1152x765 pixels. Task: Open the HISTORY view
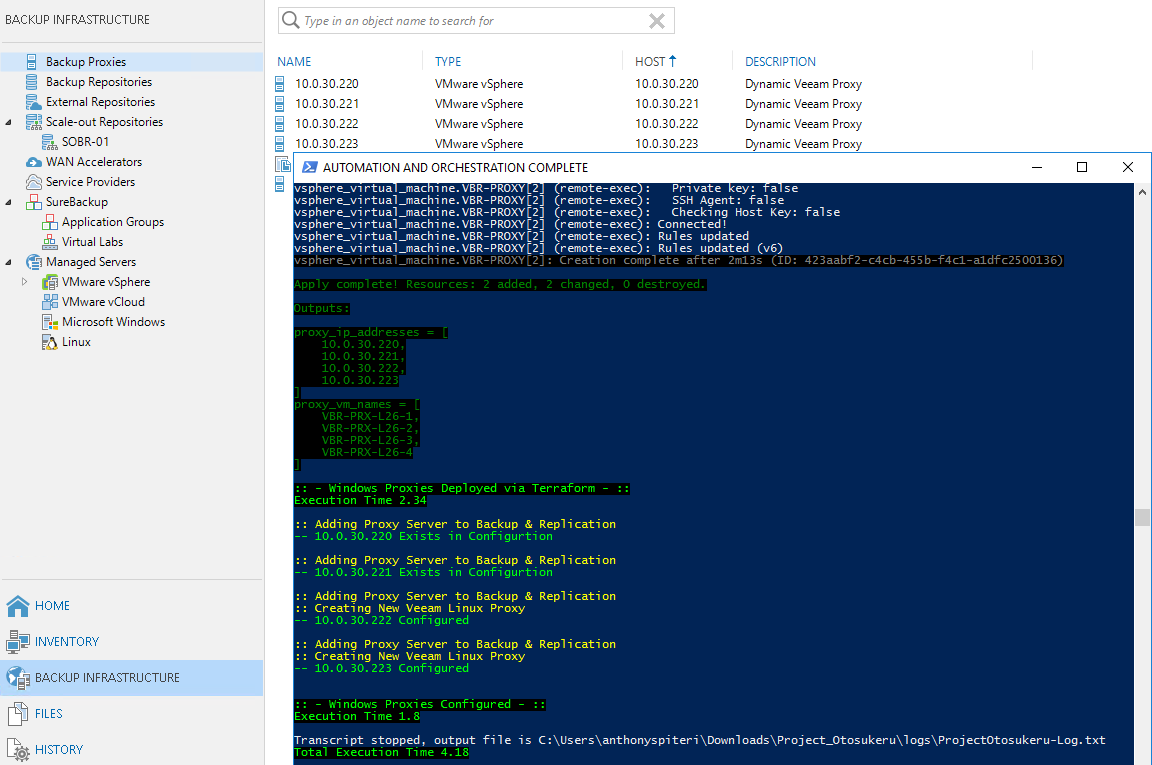[60, 750]
